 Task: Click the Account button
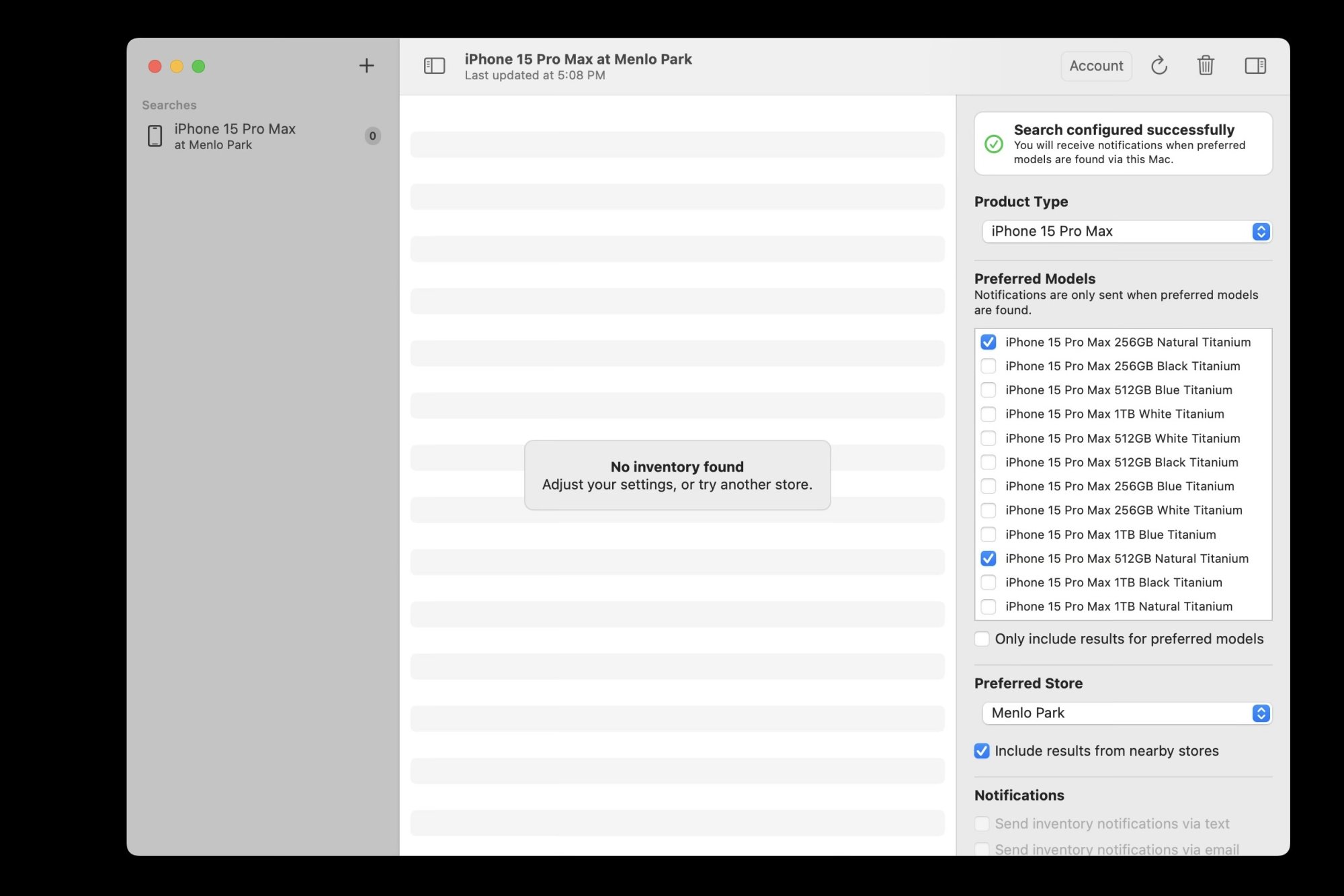click(1096, 66)
